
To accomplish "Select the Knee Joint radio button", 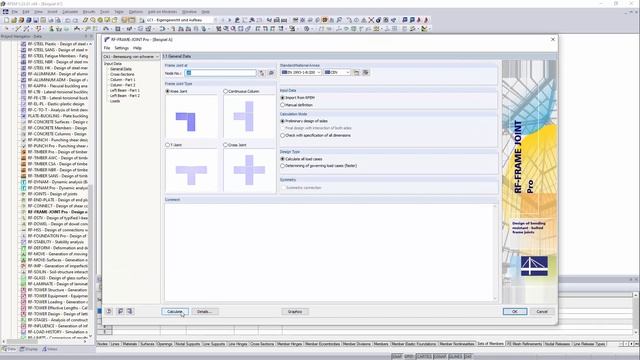I will coord(167,91).
